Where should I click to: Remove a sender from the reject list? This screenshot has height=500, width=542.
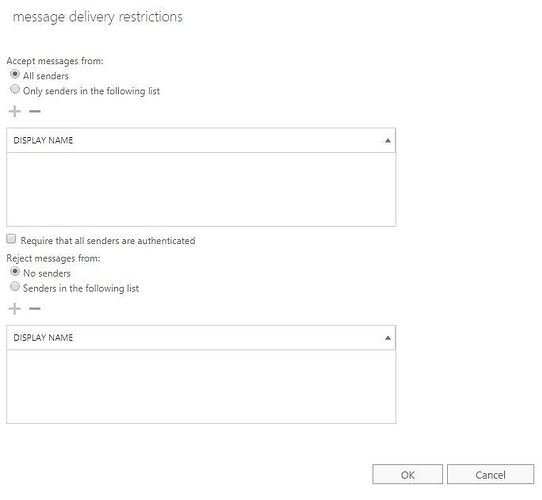[35, 308]
